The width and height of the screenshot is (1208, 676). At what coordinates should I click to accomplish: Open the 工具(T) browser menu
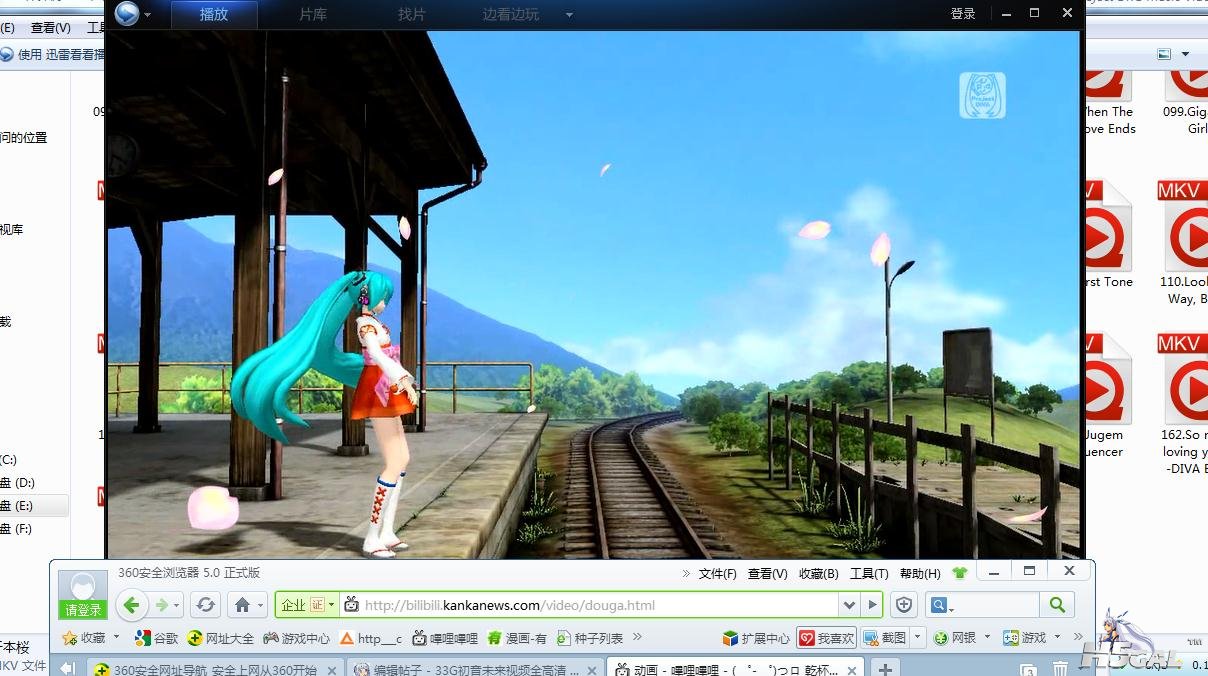868,573
